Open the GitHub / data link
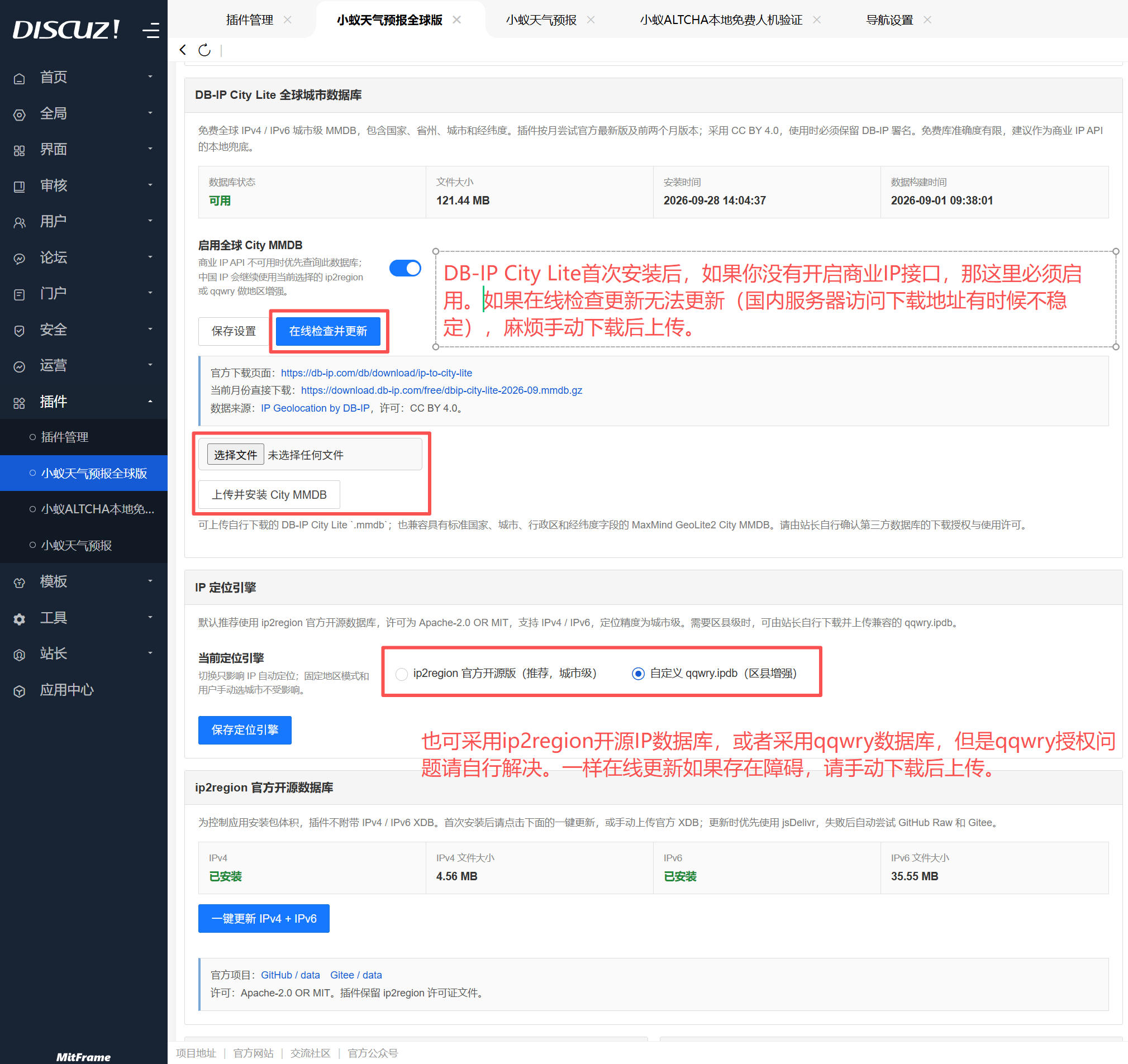This screenshot has height=1064, width=1128. pos(290,975)
